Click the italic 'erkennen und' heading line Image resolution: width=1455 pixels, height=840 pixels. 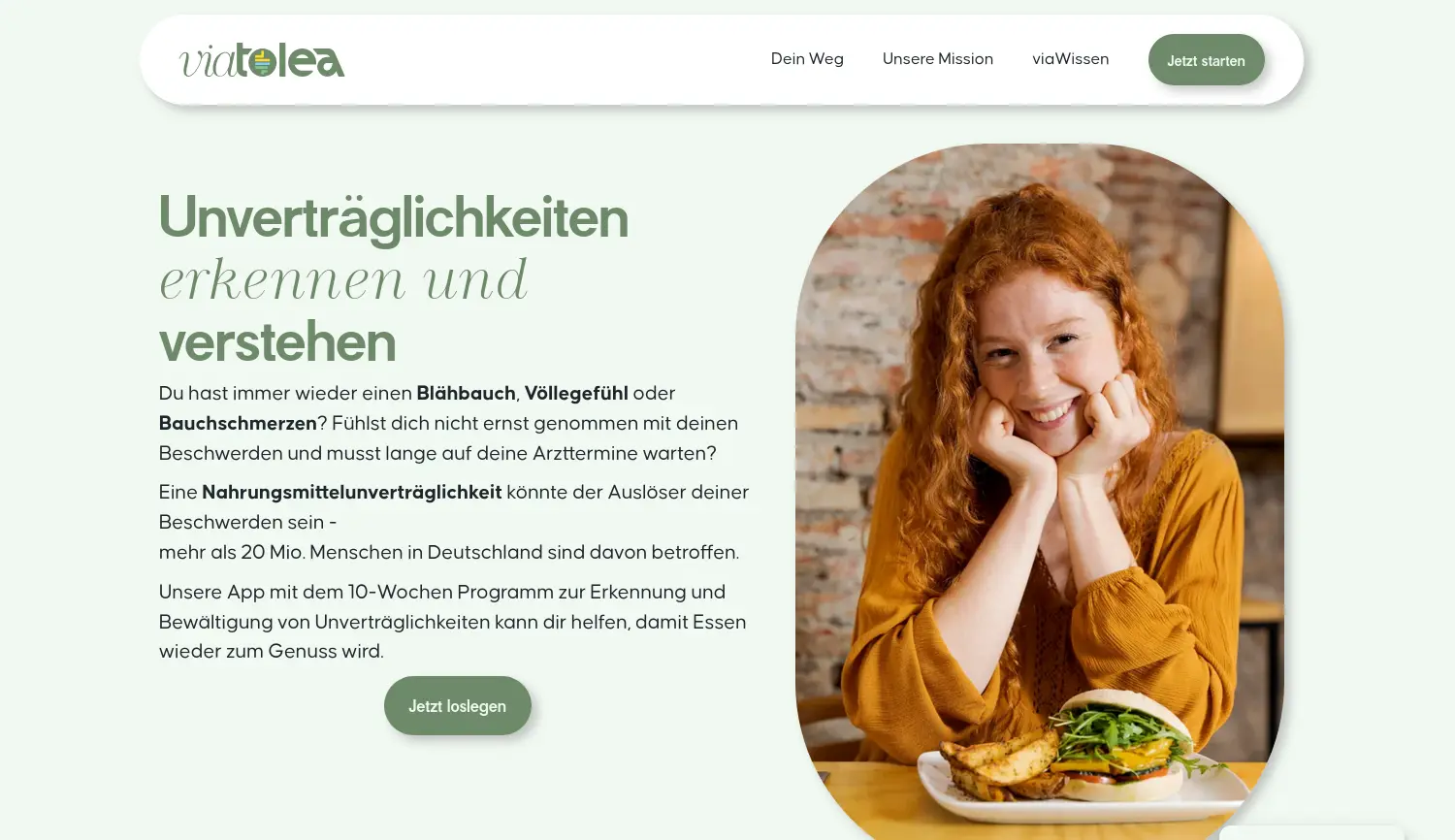pos(343,280)
